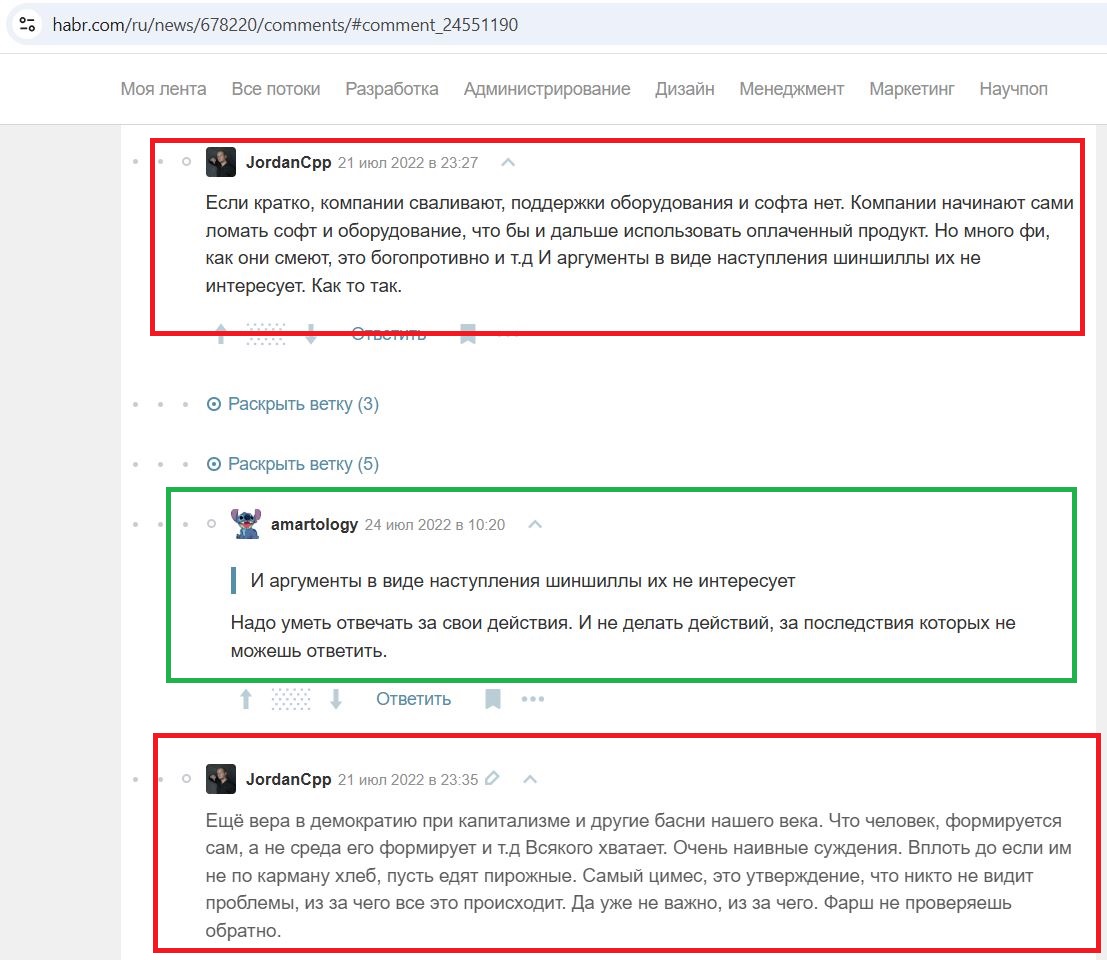Screen dimensions: 1107x960
Task: Open site information icon in address bar
Action: click(28, 25)
